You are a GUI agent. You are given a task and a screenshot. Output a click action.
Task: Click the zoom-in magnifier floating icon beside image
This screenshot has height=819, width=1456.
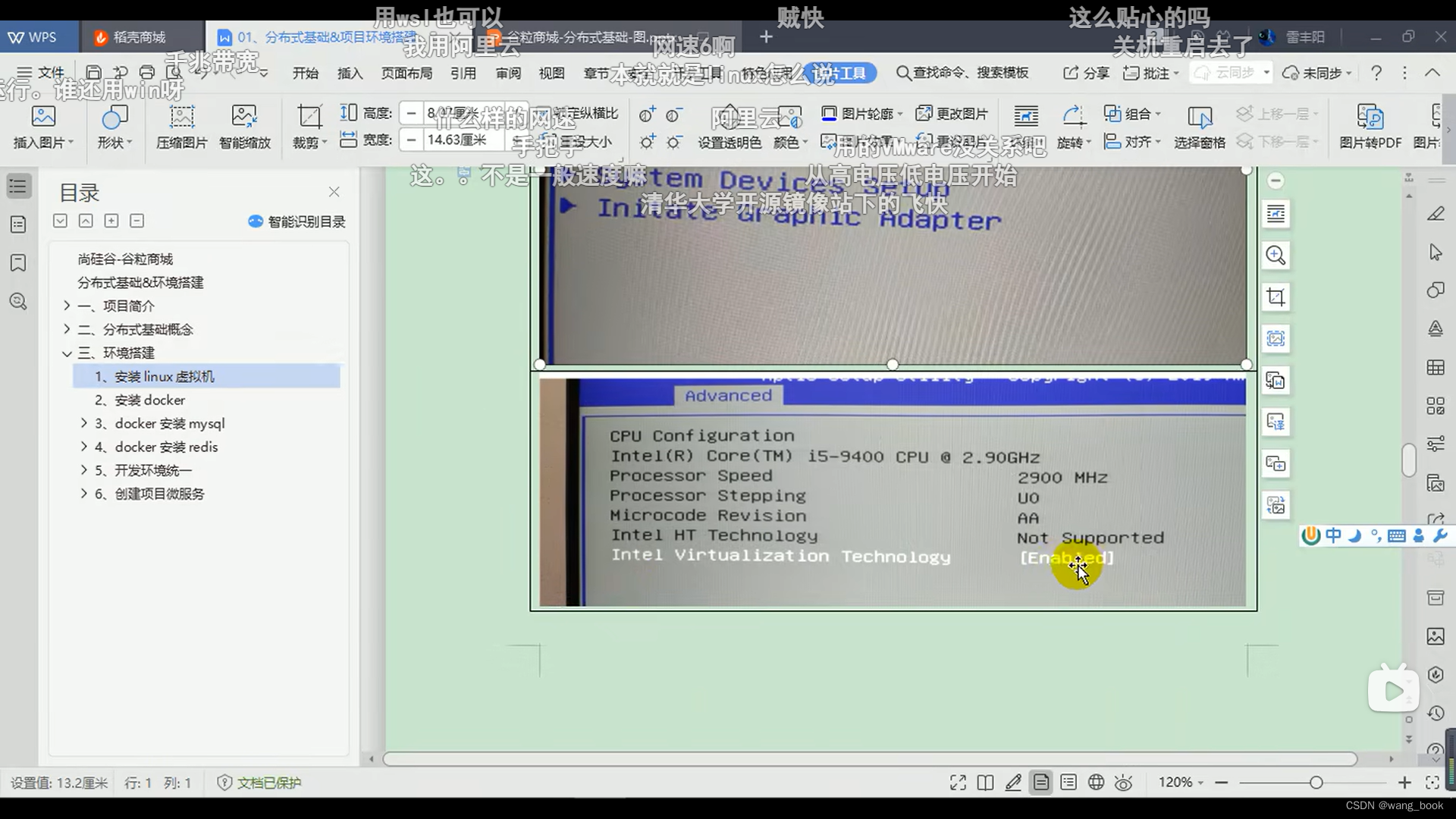(1276, 256)
